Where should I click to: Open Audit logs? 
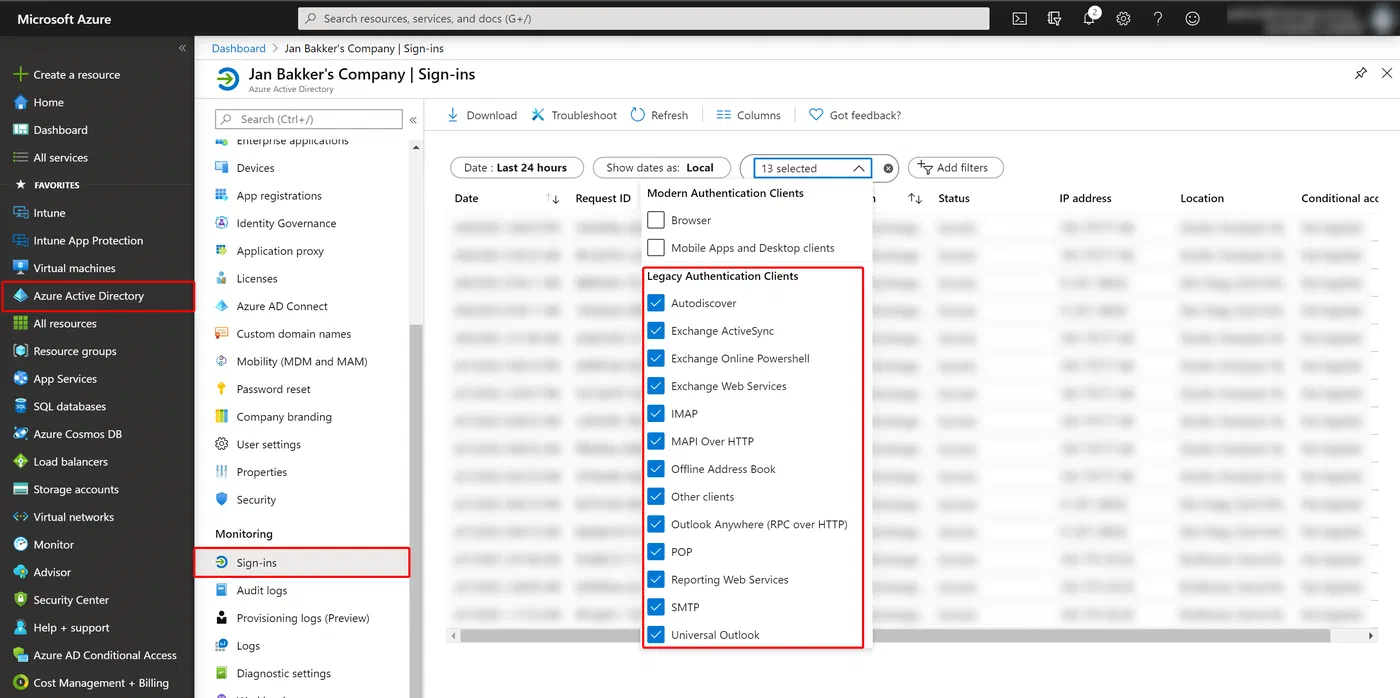262,590
